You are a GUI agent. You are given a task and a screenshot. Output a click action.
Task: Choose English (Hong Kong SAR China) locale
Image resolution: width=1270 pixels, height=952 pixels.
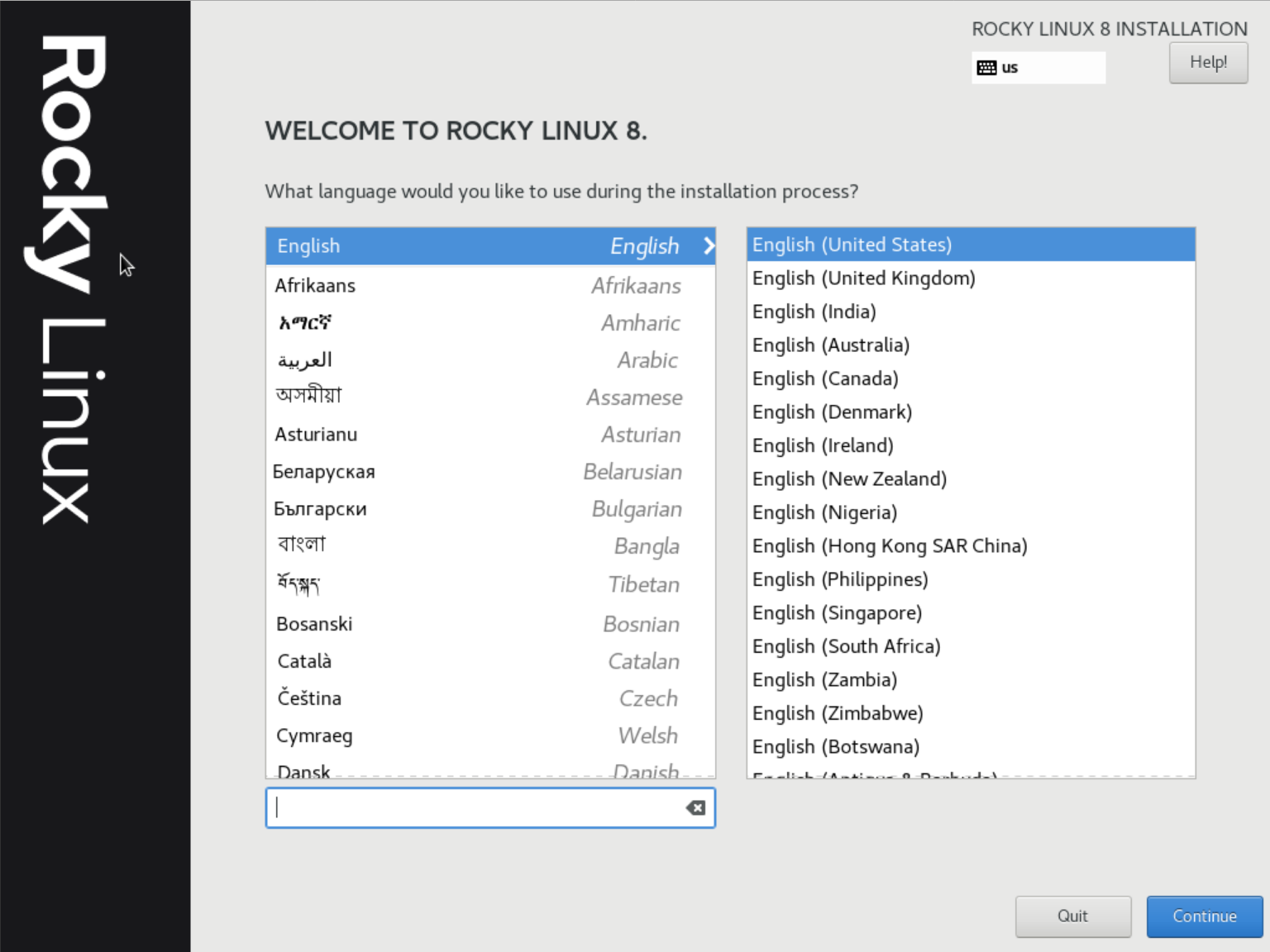click(x=971, y=546)
